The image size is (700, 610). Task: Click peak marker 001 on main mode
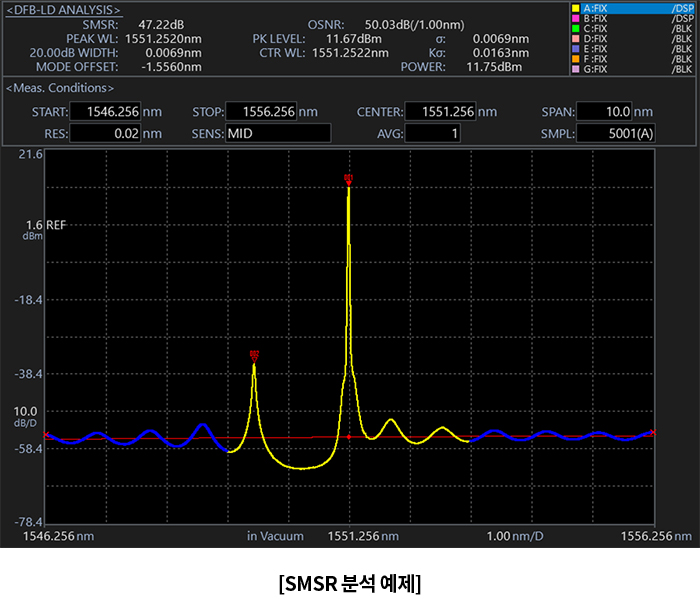click(349, 180)
